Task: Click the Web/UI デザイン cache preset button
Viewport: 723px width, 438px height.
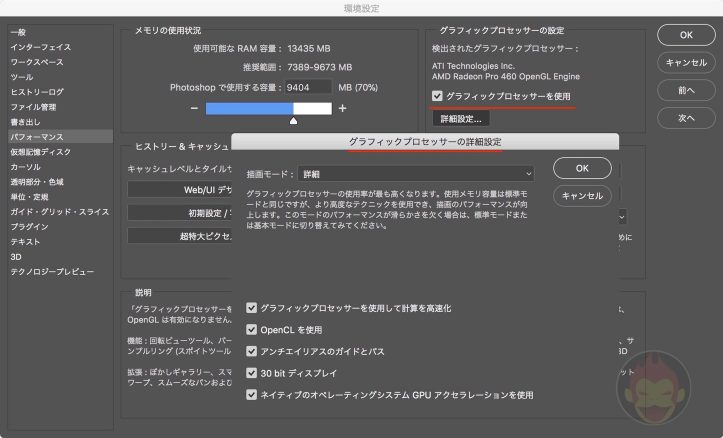Action: click(180, 189)
